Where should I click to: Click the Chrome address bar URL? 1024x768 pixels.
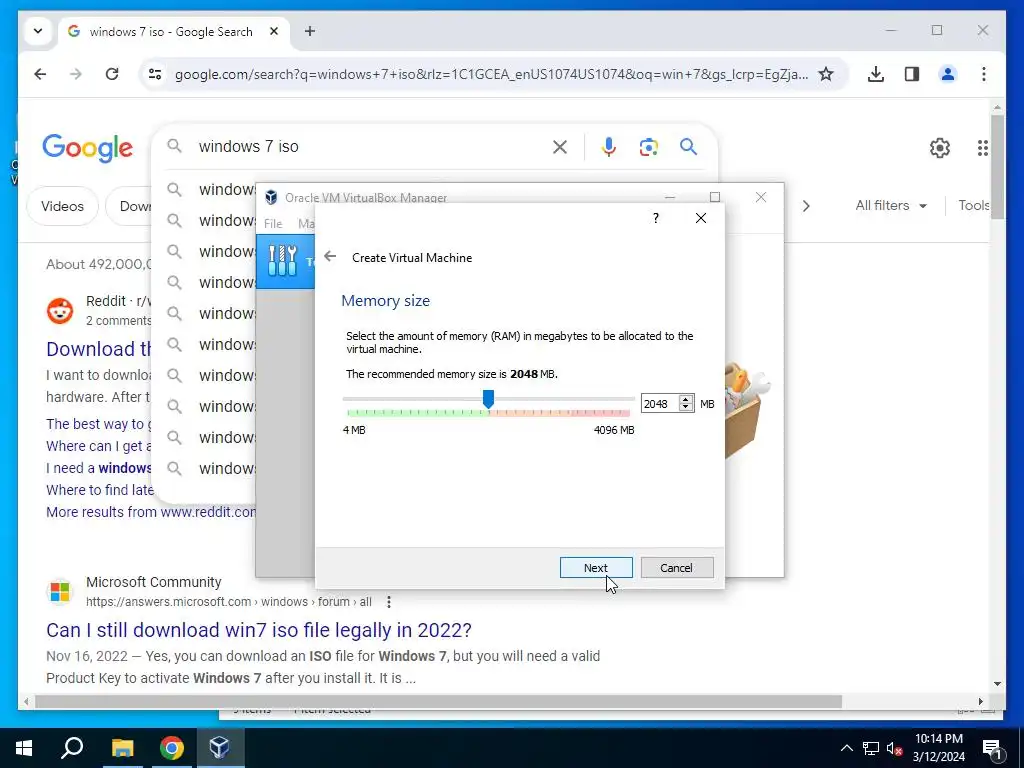(491, 74)
